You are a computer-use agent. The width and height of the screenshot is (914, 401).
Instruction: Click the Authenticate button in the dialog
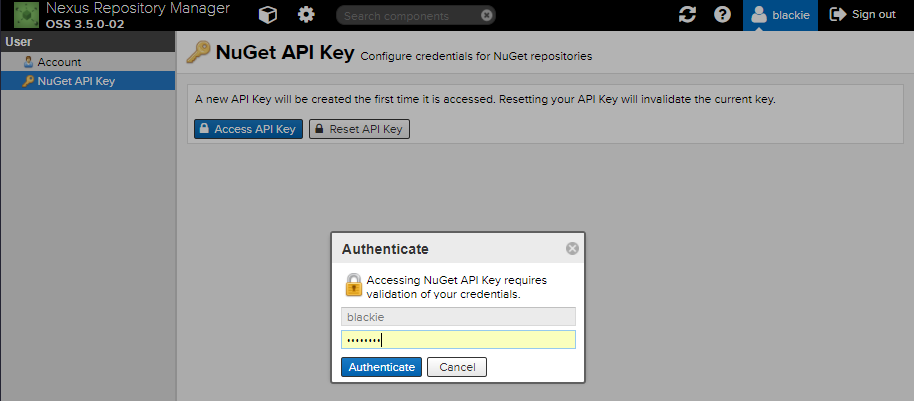[381, 367]
